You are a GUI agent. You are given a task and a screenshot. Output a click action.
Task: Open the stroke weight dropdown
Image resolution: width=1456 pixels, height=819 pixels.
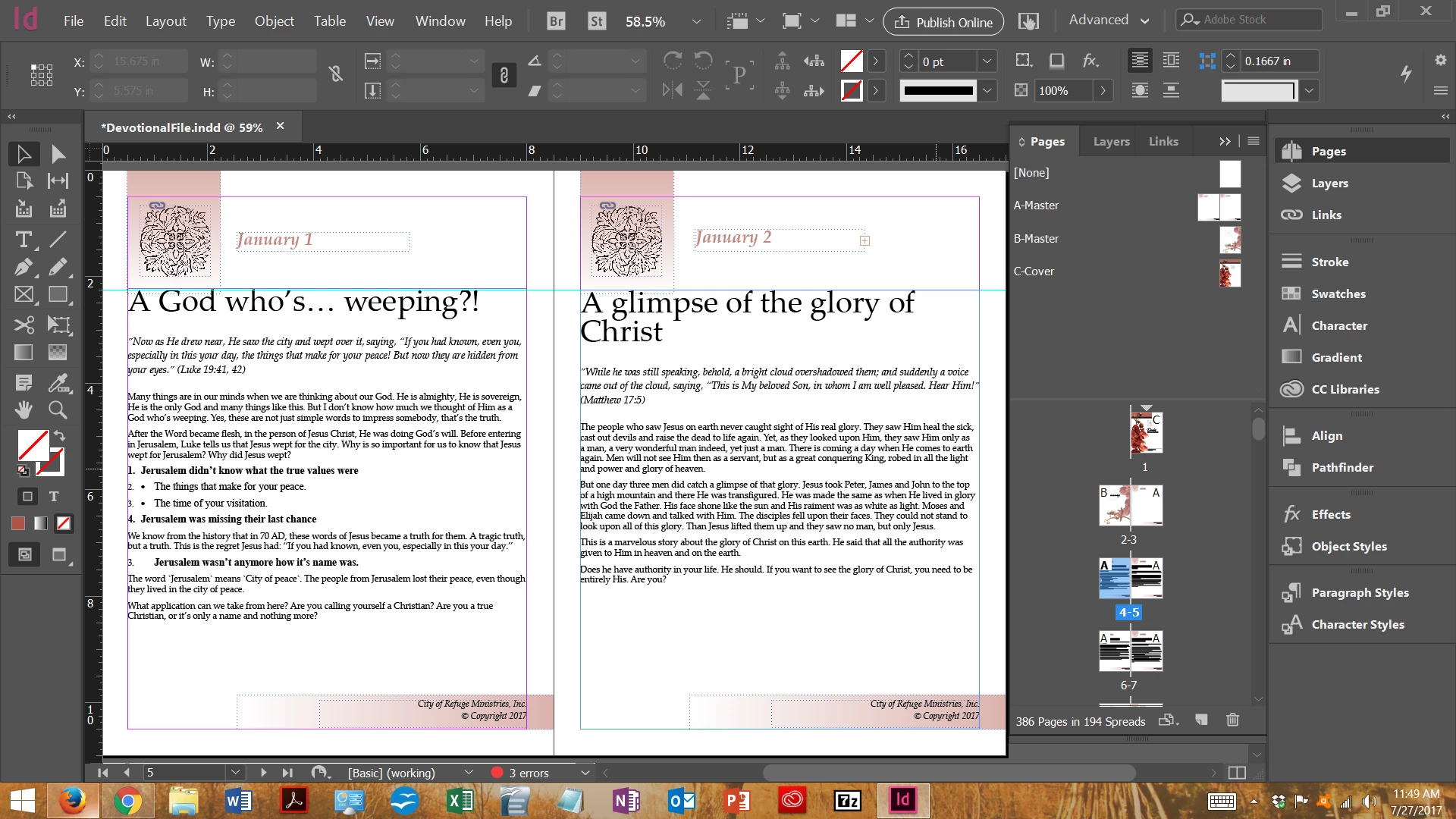pos(987,61)
